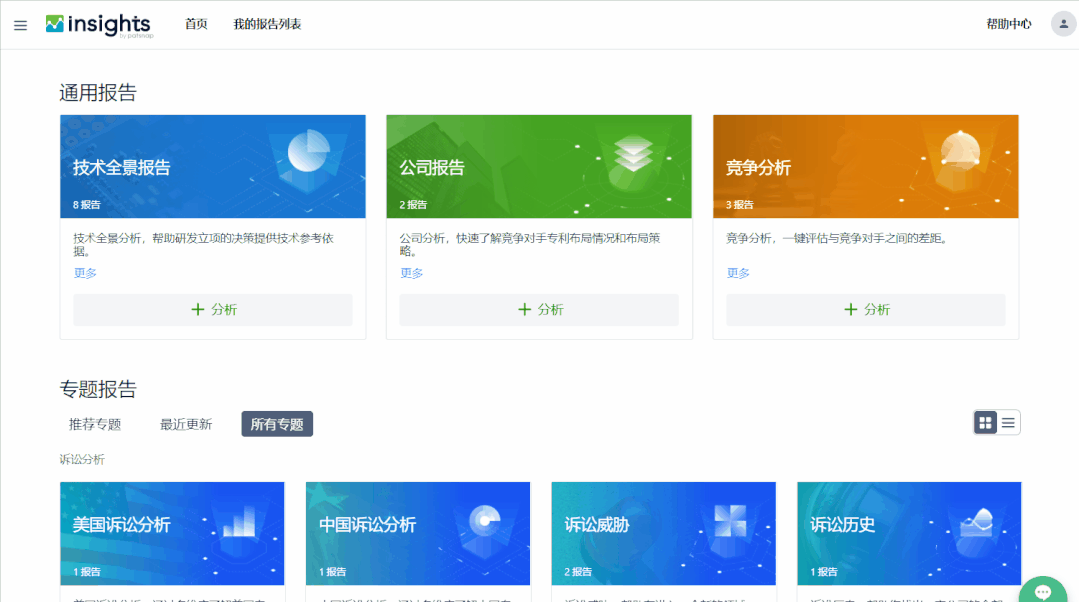Toggle the 所有专题 filter
Viewport: 1079px width, 602px height.
tap(276, 423)
